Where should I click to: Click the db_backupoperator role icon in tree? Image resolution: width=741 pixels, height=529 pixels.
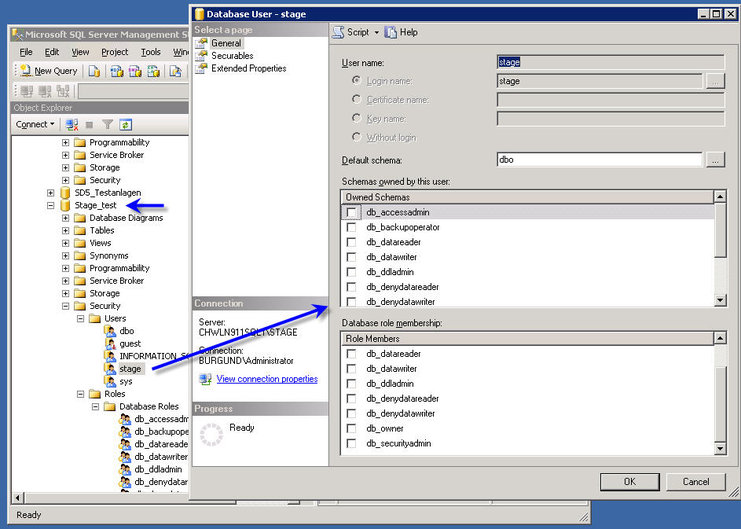pyautogui.click(x=125, y=432)
